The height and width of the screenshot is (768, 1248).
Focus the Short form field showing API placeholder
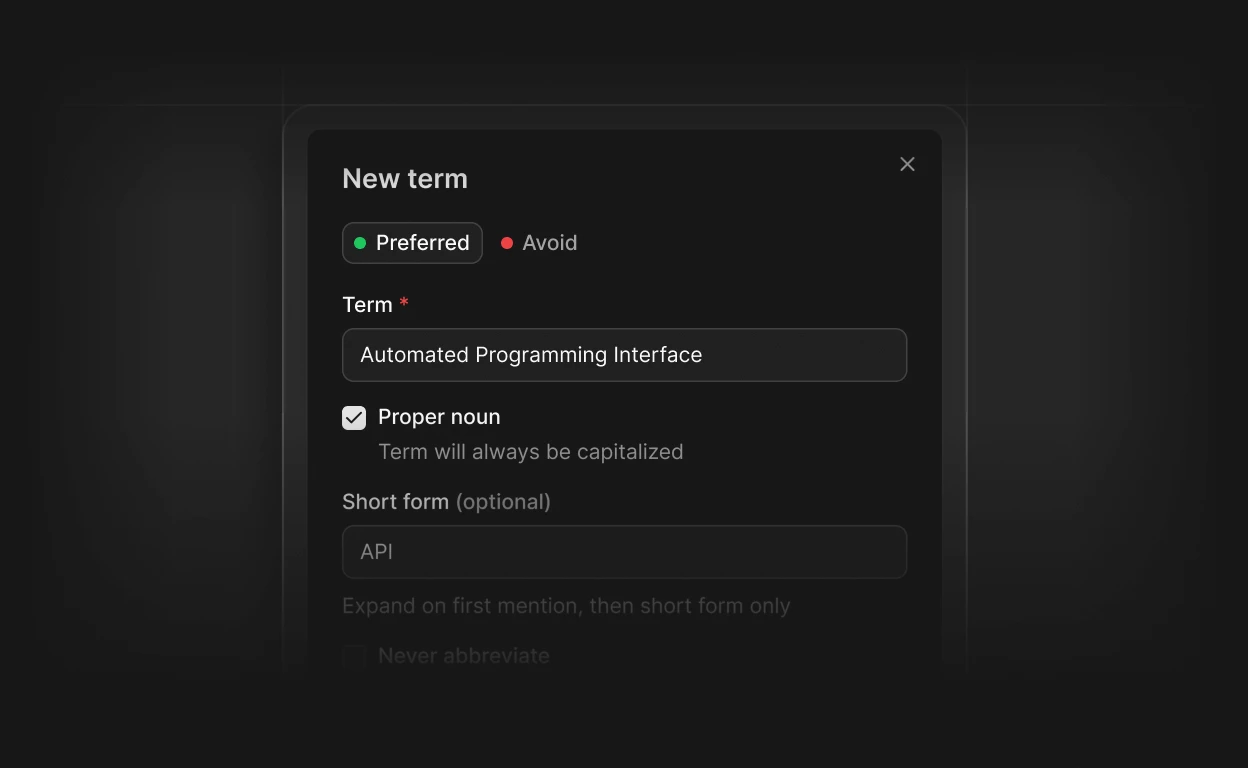coord(624,552)
